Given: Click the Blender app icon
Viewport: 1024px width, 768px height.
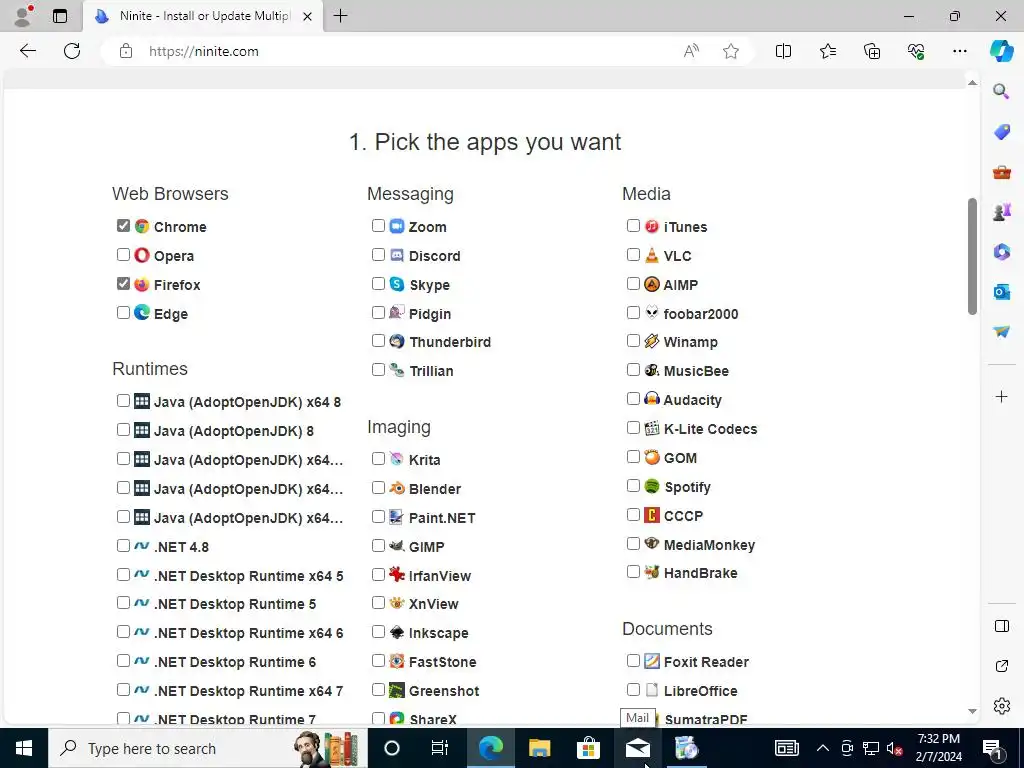Looking at the screenshot, I should [397, 488].
